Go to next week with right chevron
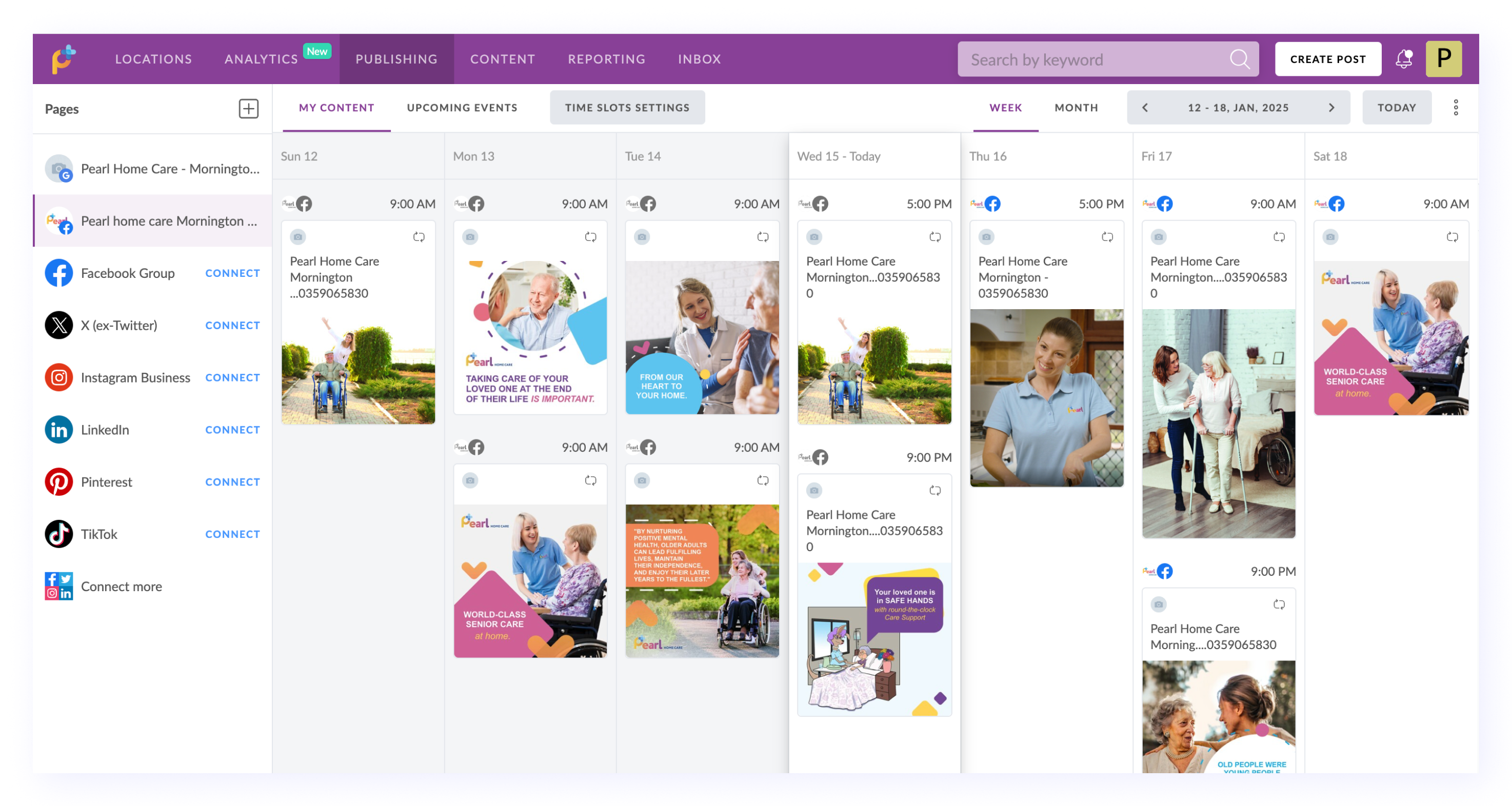This screenshot has height=806, width=1512. pos(1332,107)
